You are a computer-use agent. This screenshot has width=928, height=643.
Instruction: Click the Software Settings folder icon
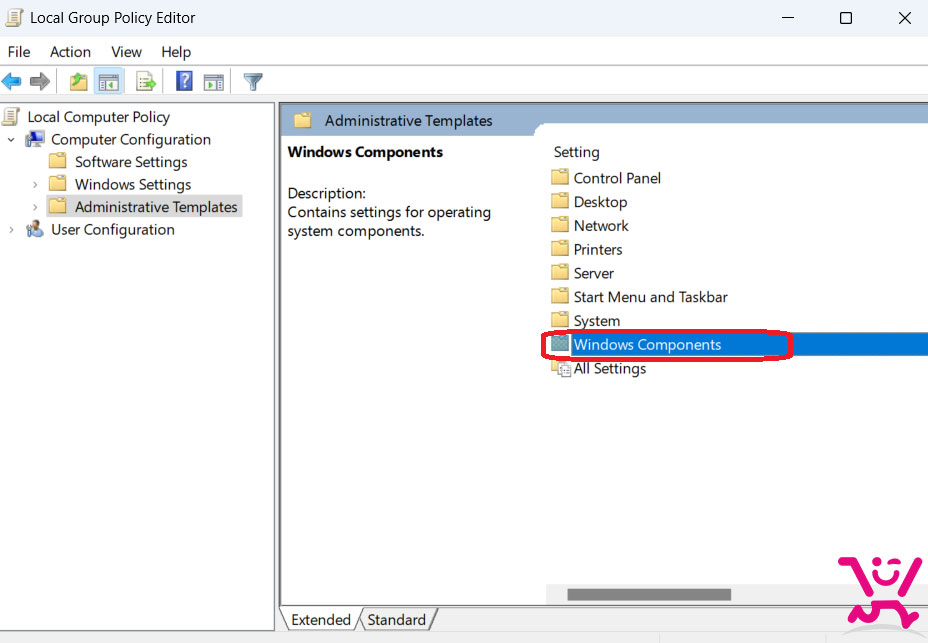(x=57, y=161)
